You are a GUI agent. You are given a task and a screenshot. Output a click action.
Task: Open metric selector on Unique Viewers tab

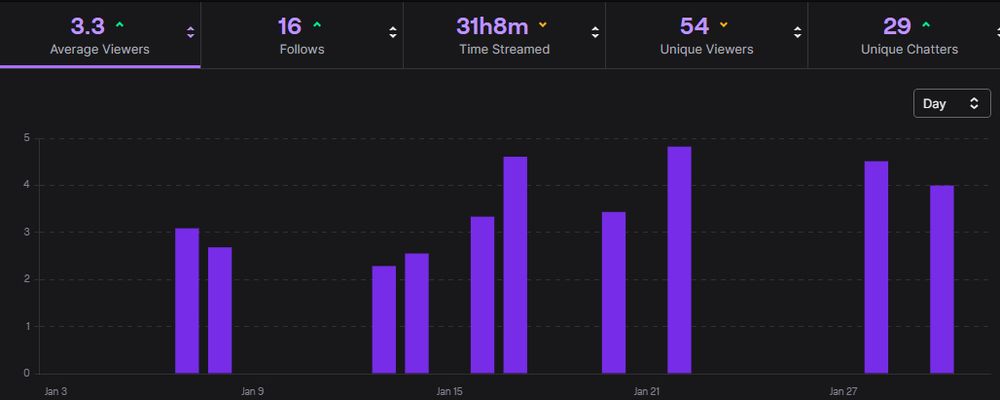pyautogui.click(x=797, y=33)
